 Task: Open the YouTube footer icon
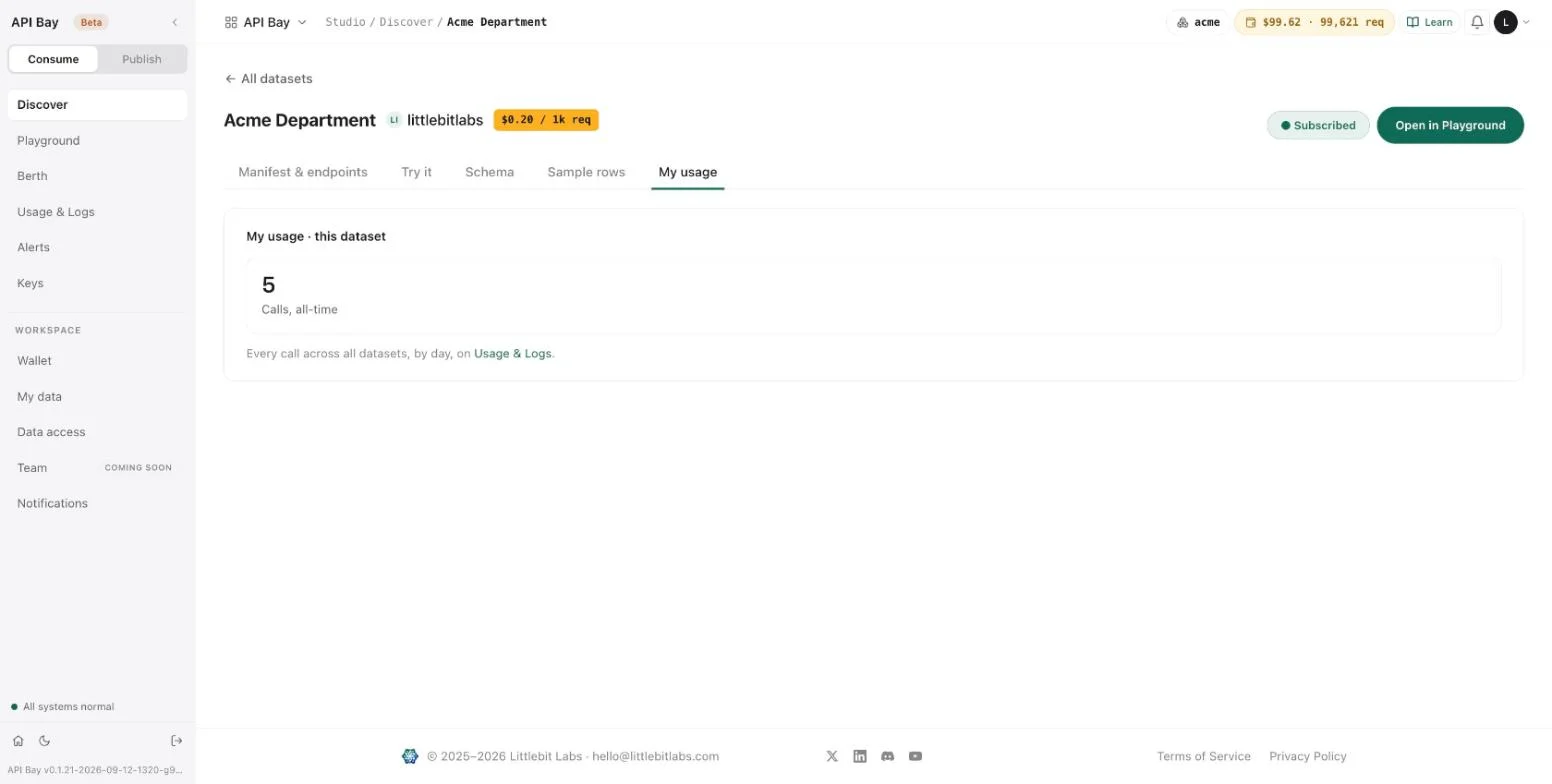[915, 756]
